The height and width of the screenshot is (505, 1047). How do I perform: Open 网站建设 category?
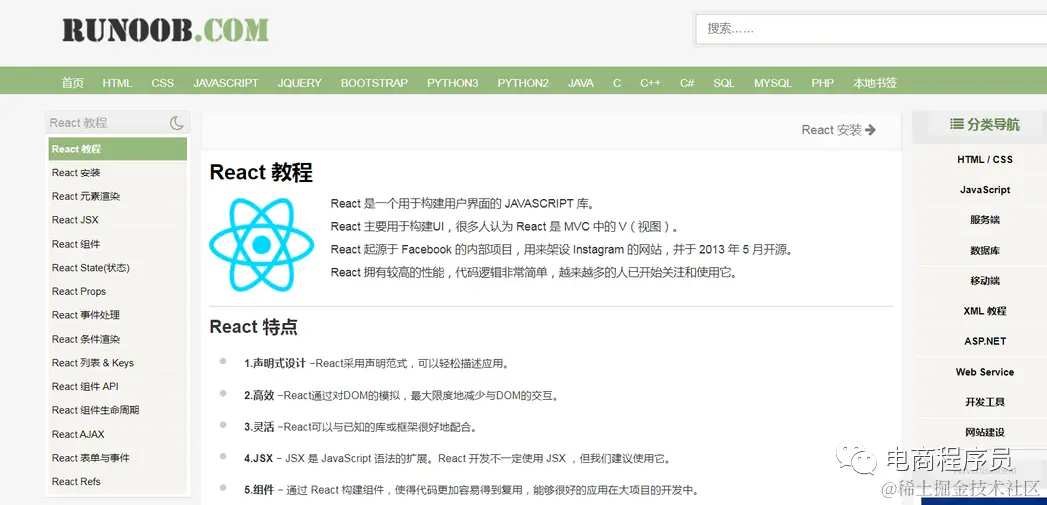(x=985, y=432)
